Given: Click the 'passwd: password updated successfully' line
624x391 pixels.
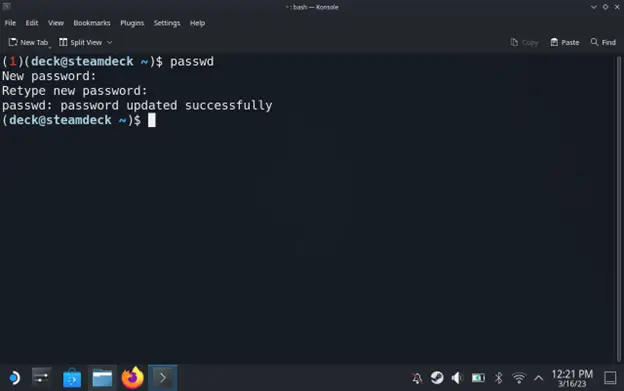Looking at the screenshot, I should click(x=137, y=105).
